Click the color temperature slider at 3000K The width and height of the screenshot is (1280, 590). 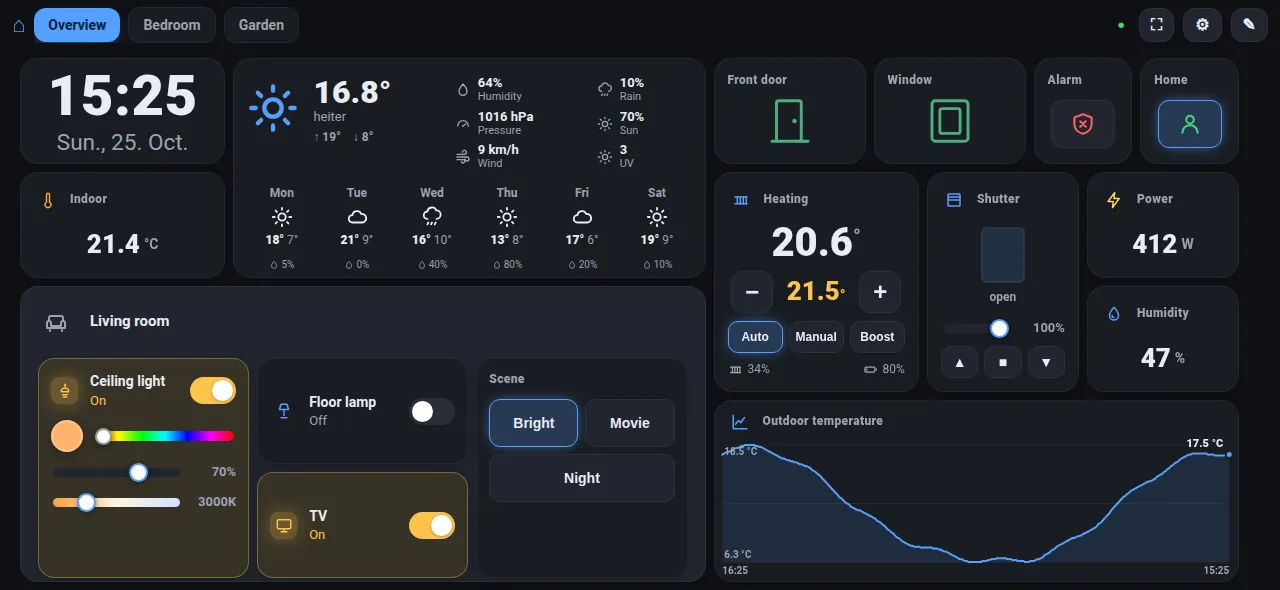pos(116,502)
